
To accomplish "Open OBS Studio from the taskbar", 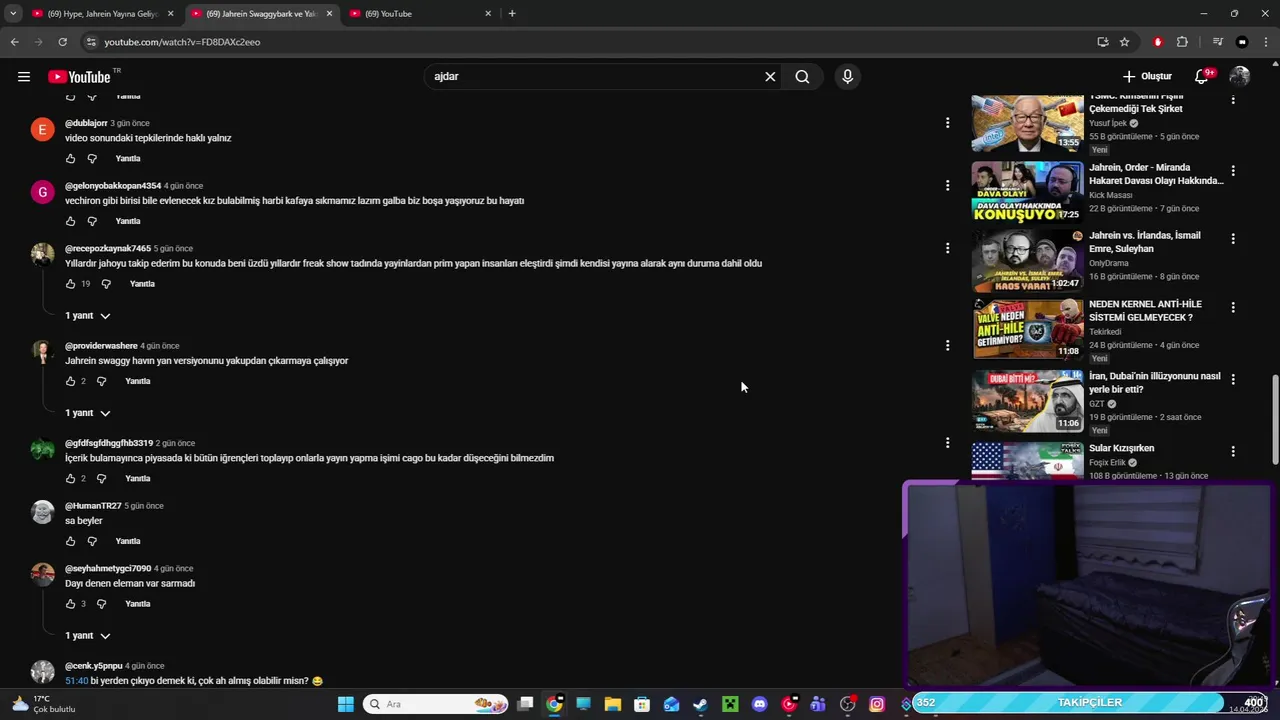I will tap(848, 704).
